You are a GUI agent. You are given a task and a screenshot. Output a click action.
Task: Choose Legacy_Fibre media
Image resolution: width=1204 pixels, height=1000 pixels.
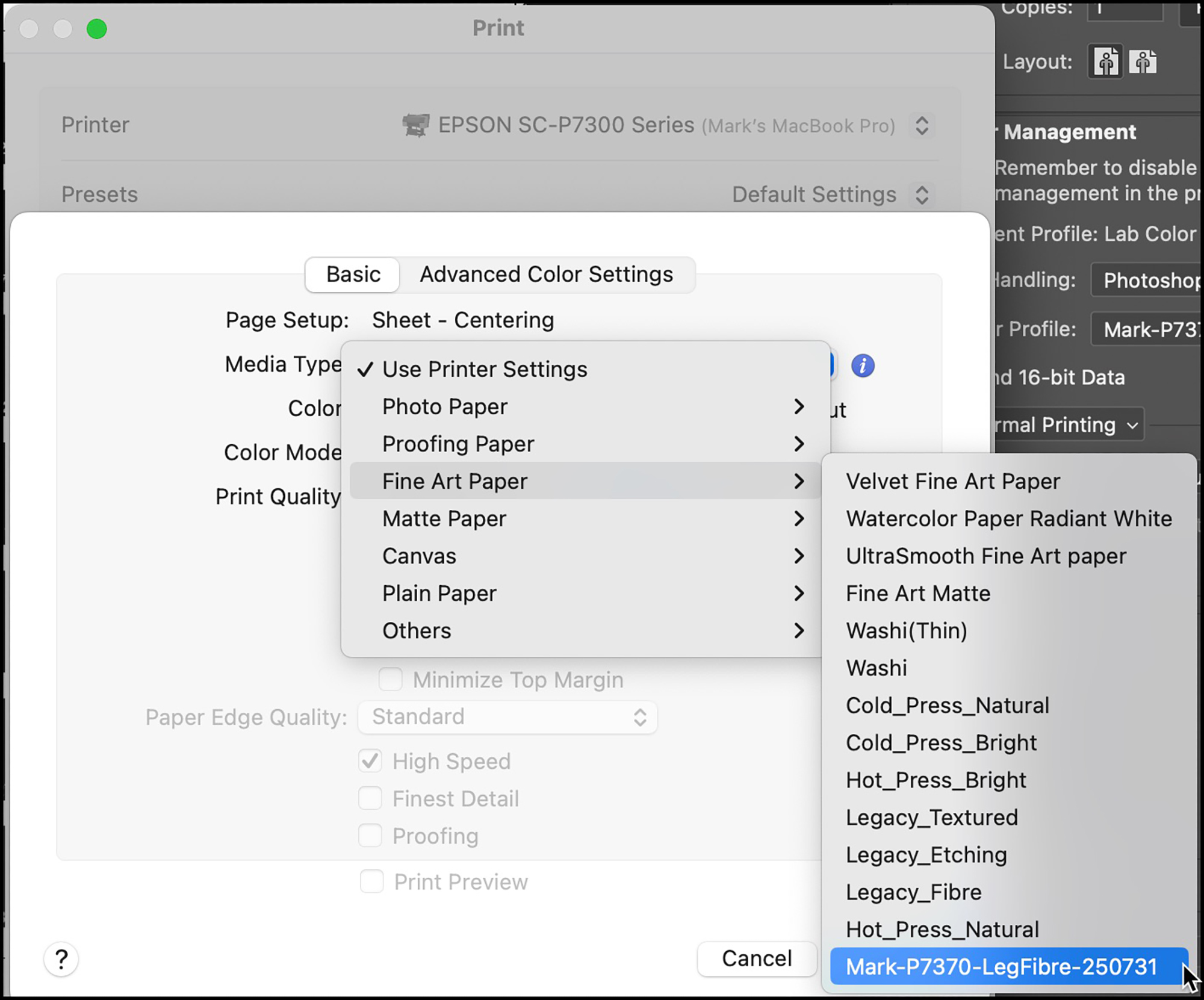1009,892
